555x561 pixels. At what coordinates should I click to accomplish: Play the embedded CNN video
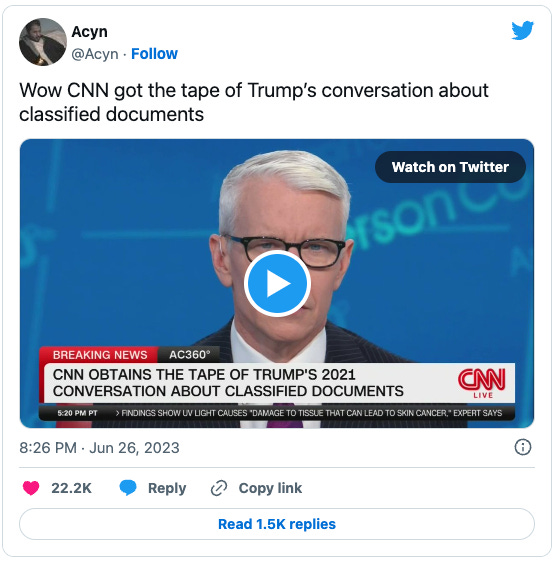tap(277, 283)
